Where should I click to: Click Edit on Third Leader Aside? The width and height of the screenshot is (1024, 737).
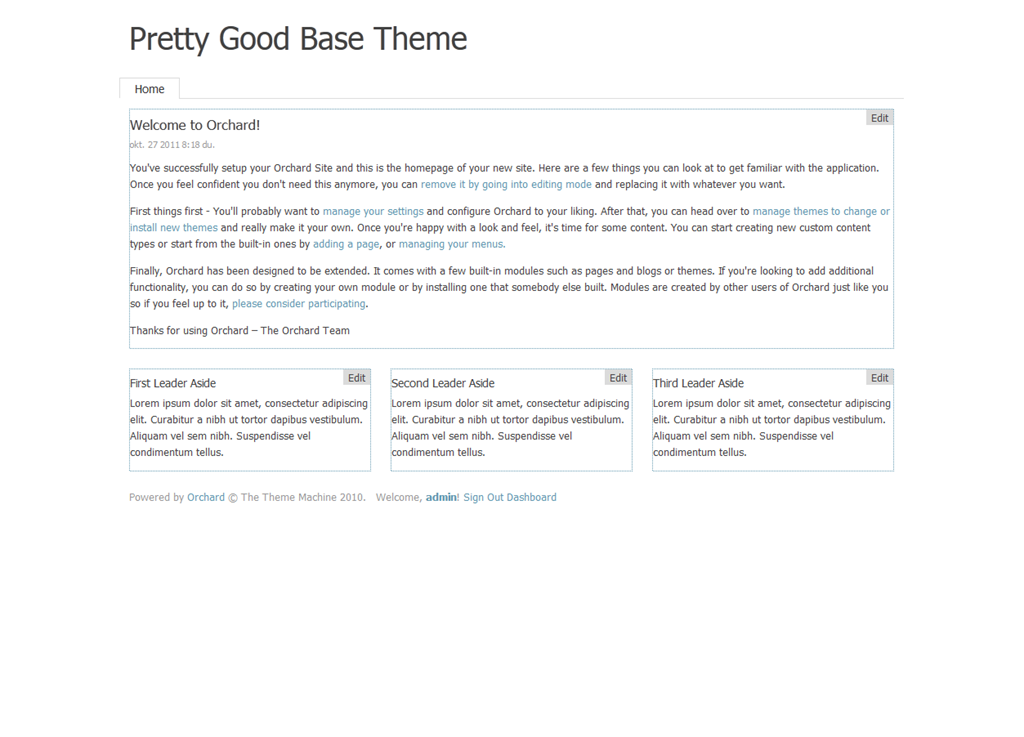(879, 378)
